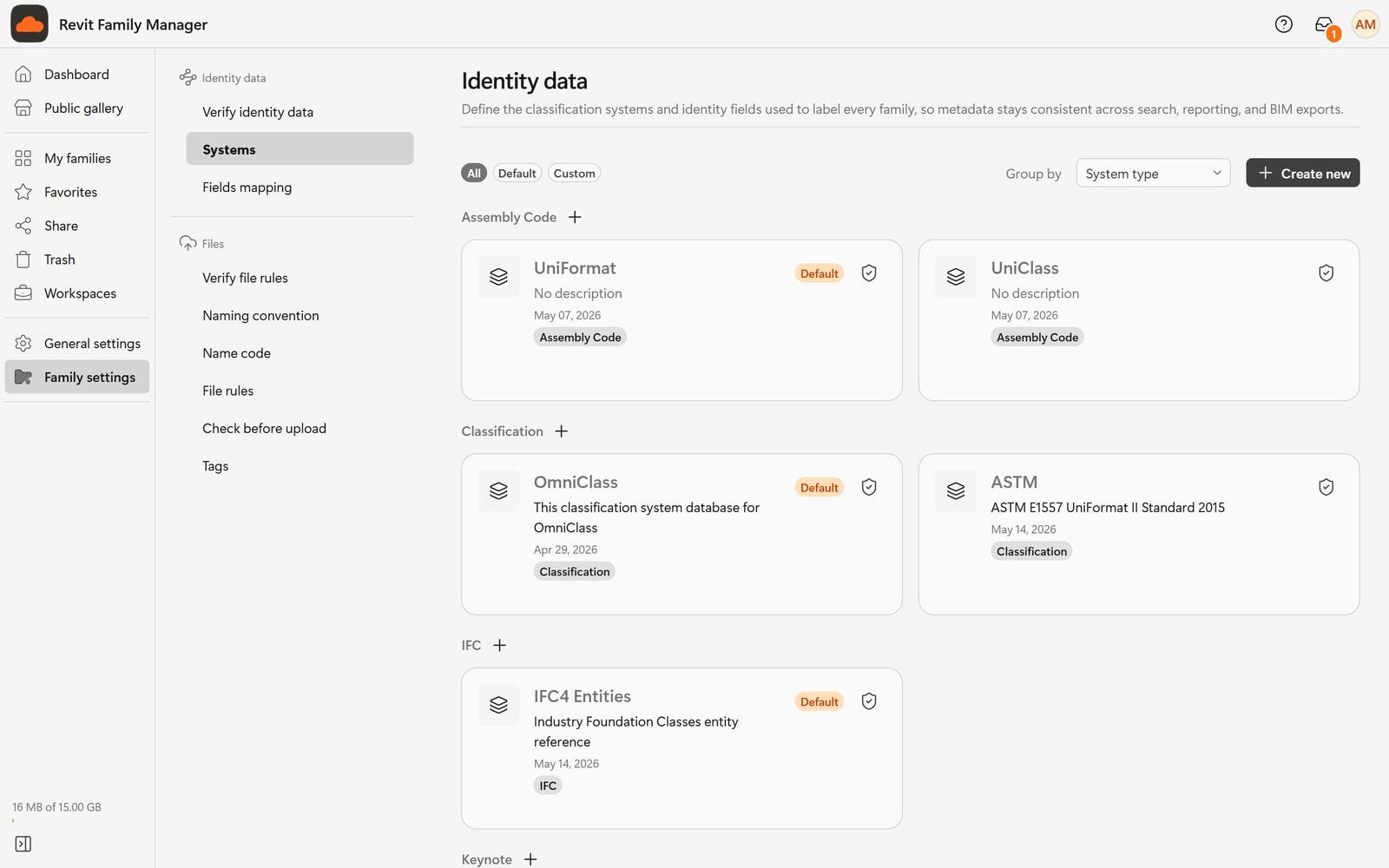Go to Dashboard in the sidebar
This screenshot has width=1389, height=868.
tap(77, 75)
